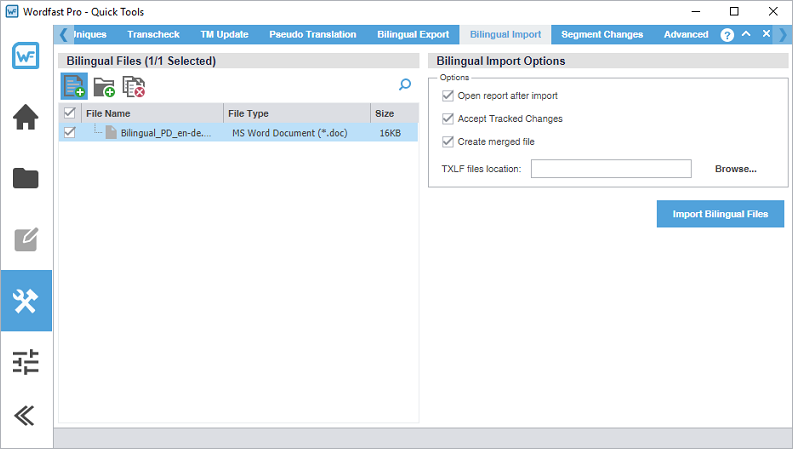The height and width of the screenshot is (449, 793).
Task: Click the Remove Files icon
Action: point(133,87)
